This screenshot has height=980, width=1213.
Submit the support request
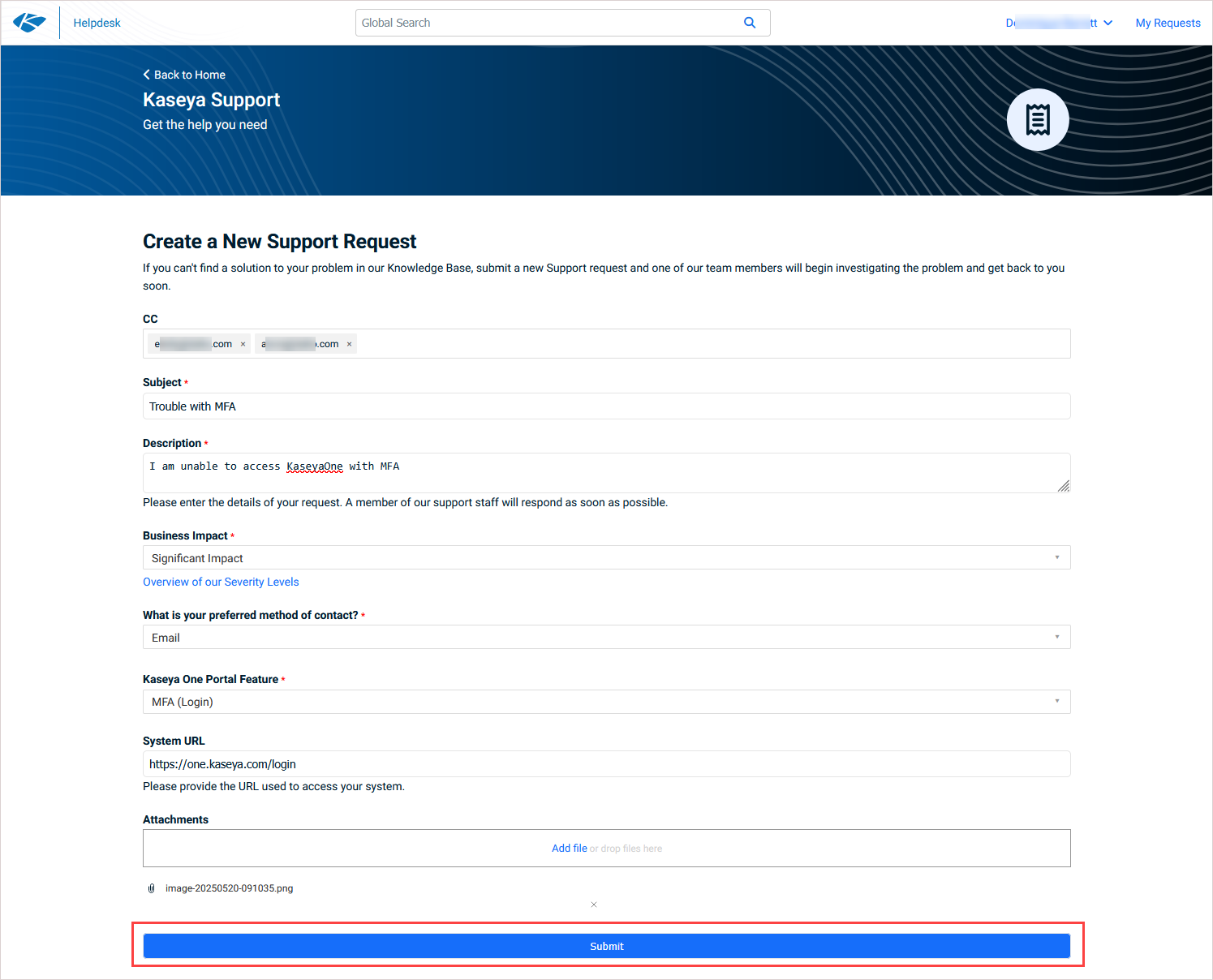click(607, 946)
